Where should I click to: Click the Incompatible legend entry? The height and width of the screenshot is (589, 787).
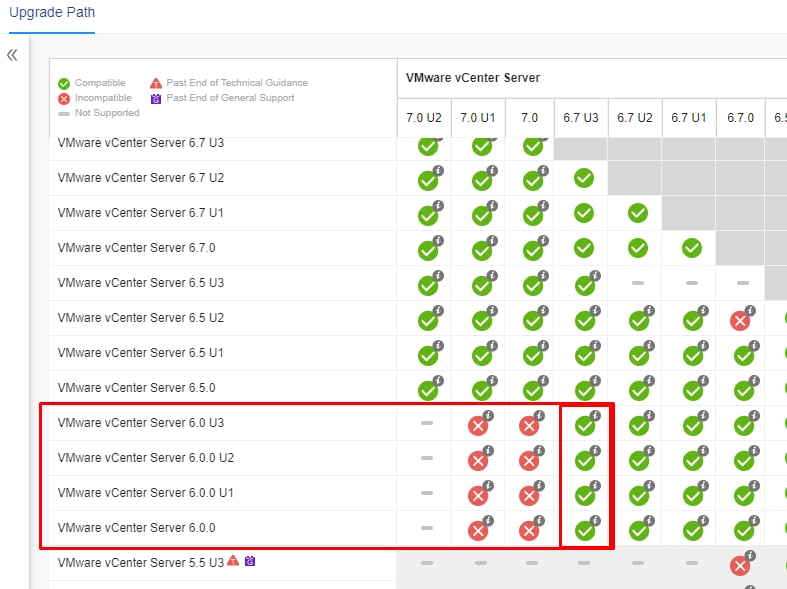pos(95,98)
